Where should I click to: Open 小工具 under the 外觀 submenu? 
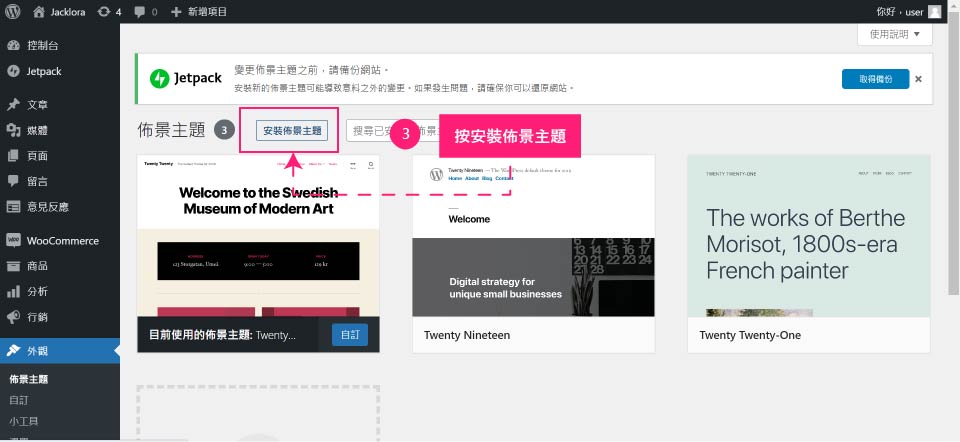click(25, 421)
